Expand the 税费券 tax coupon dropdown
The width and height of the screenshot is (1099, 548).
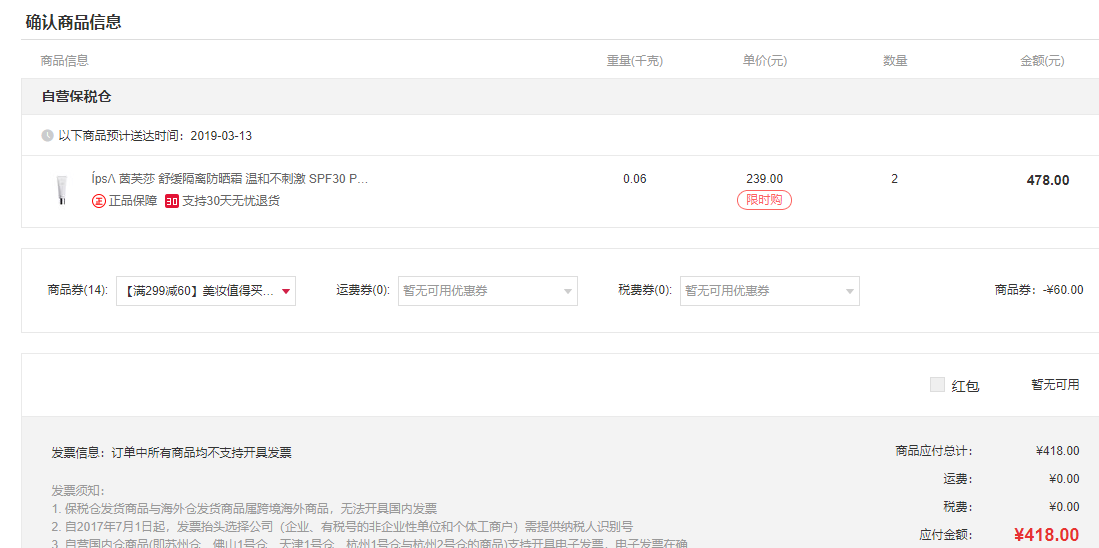coord(769,291)
